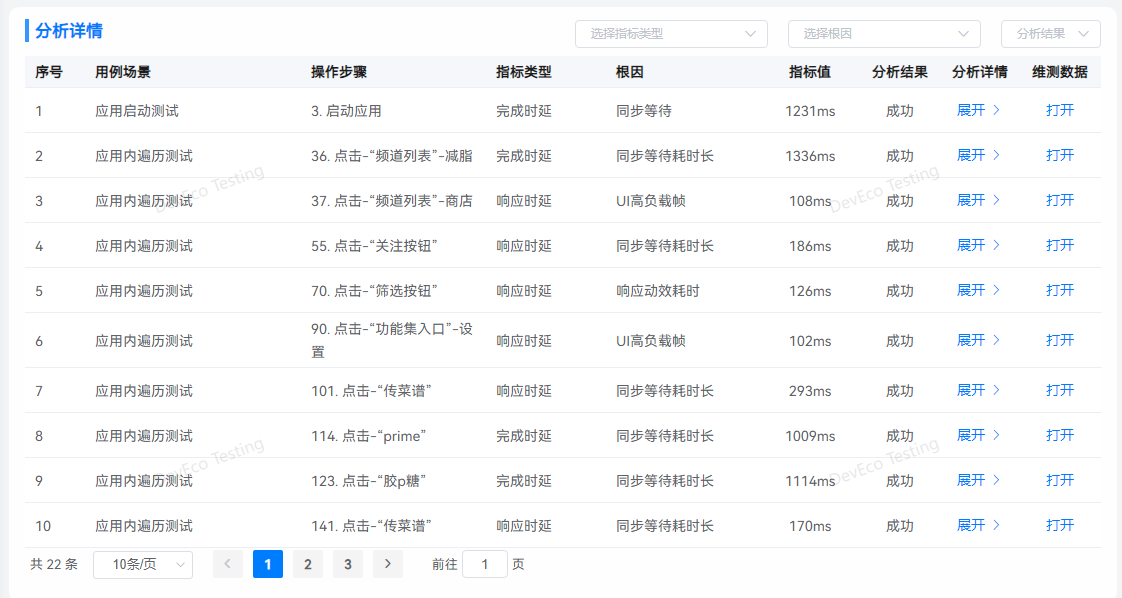Expand 展开 for row 10 传菜谱 step
The height and width of the screenshot is (598, 1122).
978,525
